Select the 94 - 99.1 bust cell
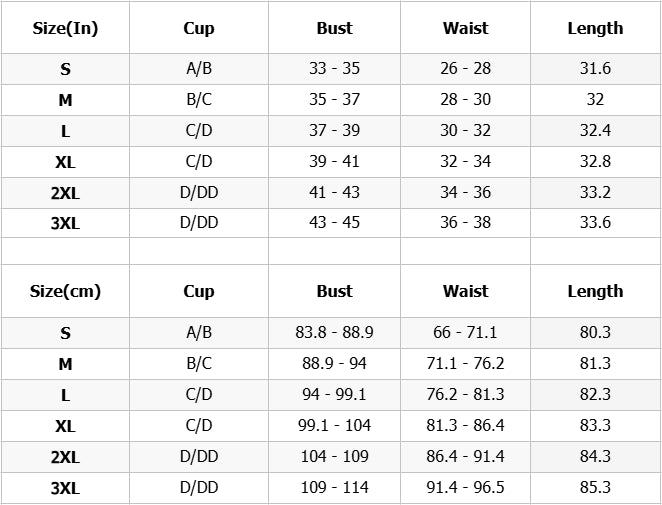 tap(334, 394)
